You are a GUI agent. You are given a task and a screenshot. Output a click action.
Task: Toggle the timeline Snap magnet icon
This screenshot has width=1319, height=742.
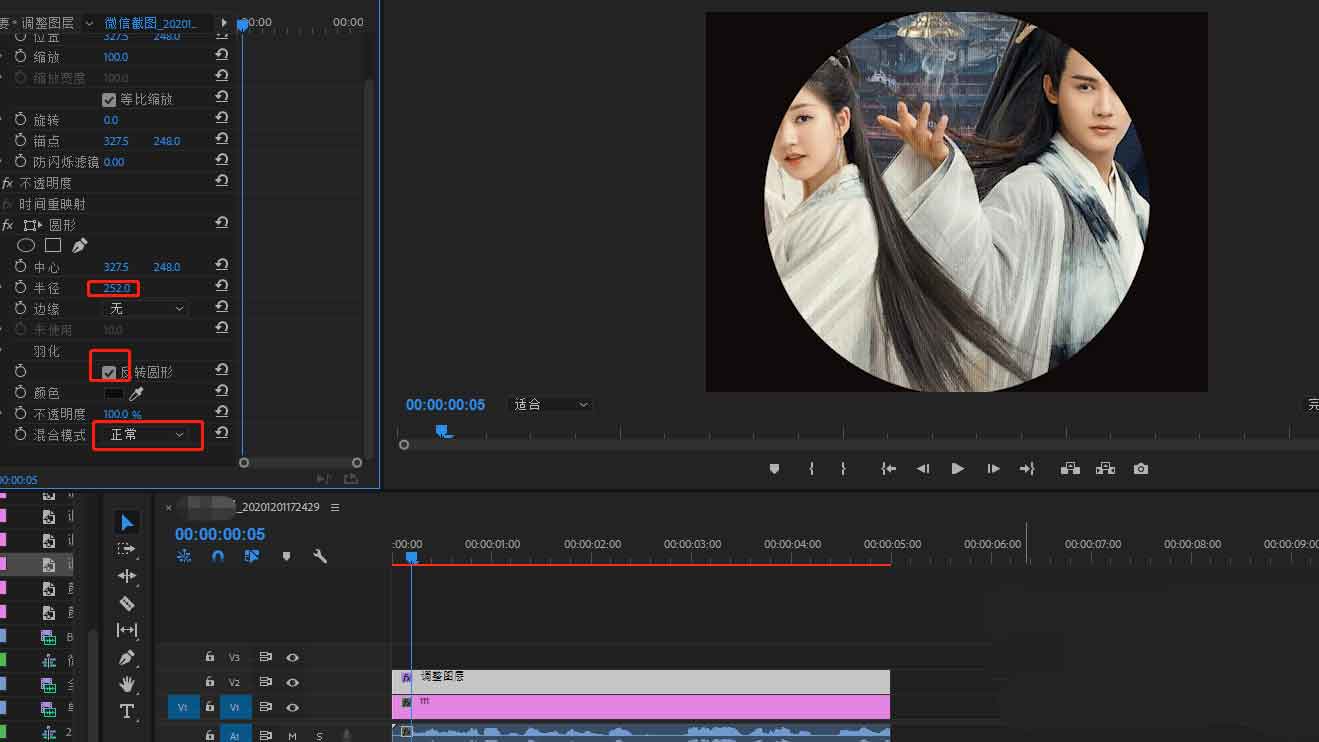tap(218, 556)
